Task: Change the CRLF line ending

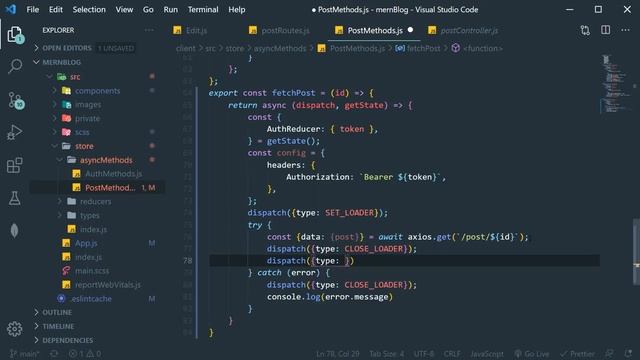Action: point(452,354)
